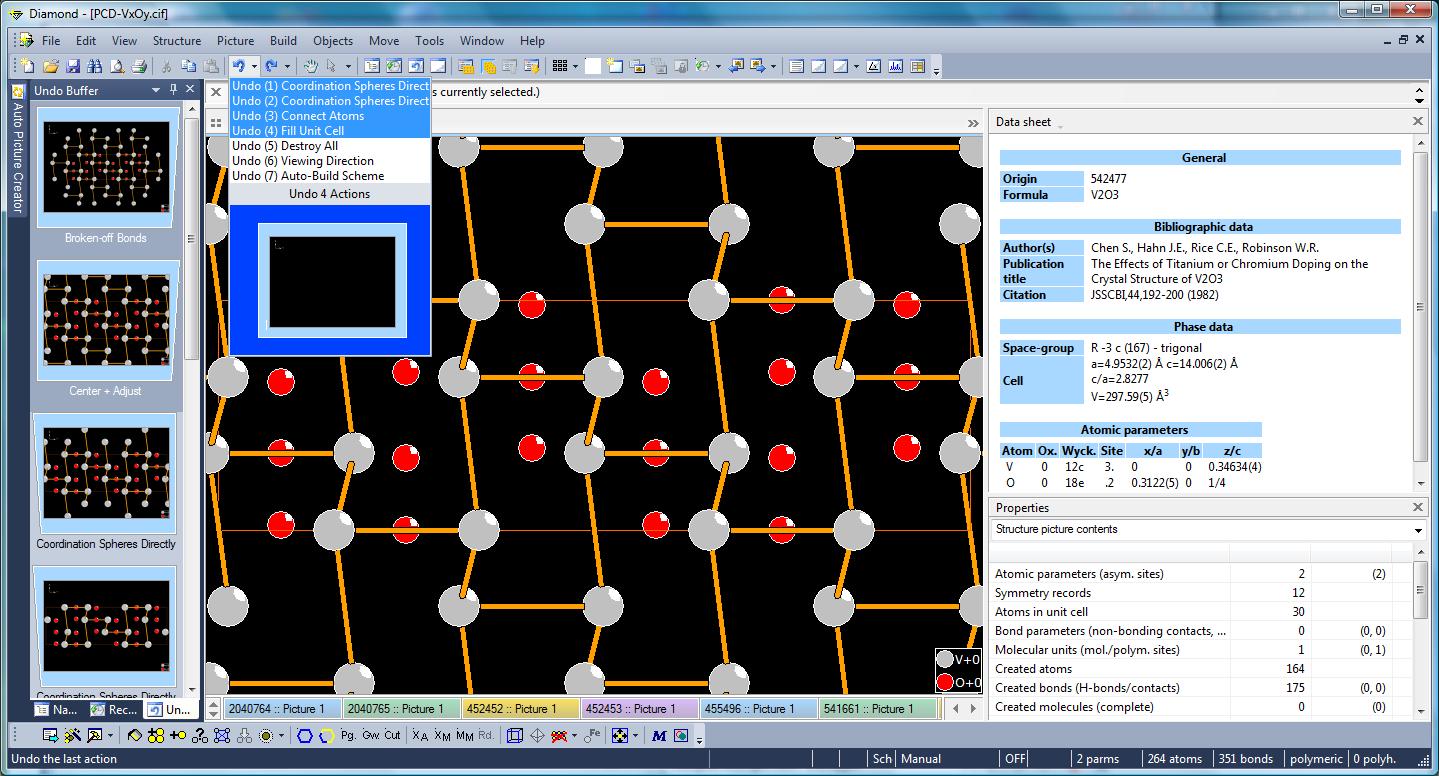Select the hand tracking tool icon
Viewport: 1439px width, 776px height.
pyautogui.click(x=310, y=66)
